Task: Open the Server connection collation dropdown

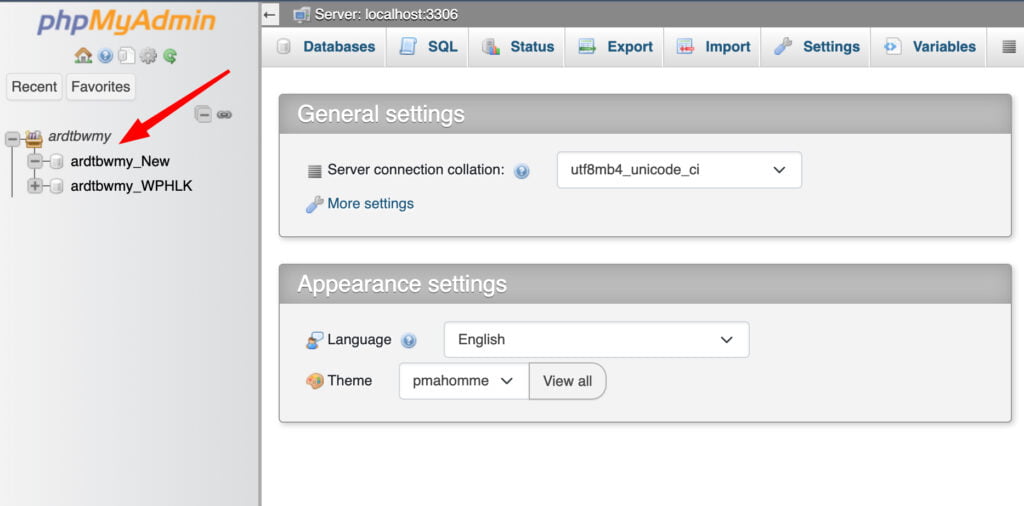Action: (679, 170)
